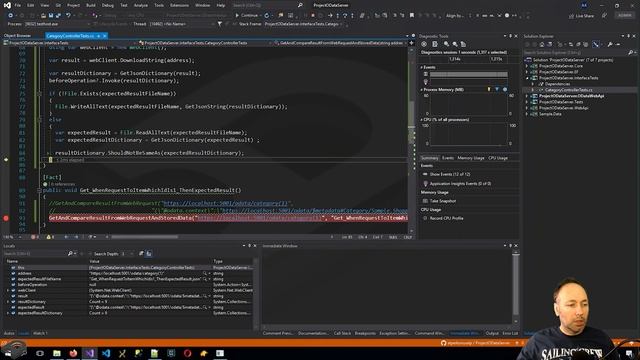Click the Step Over arrow icon

(345, 16)
